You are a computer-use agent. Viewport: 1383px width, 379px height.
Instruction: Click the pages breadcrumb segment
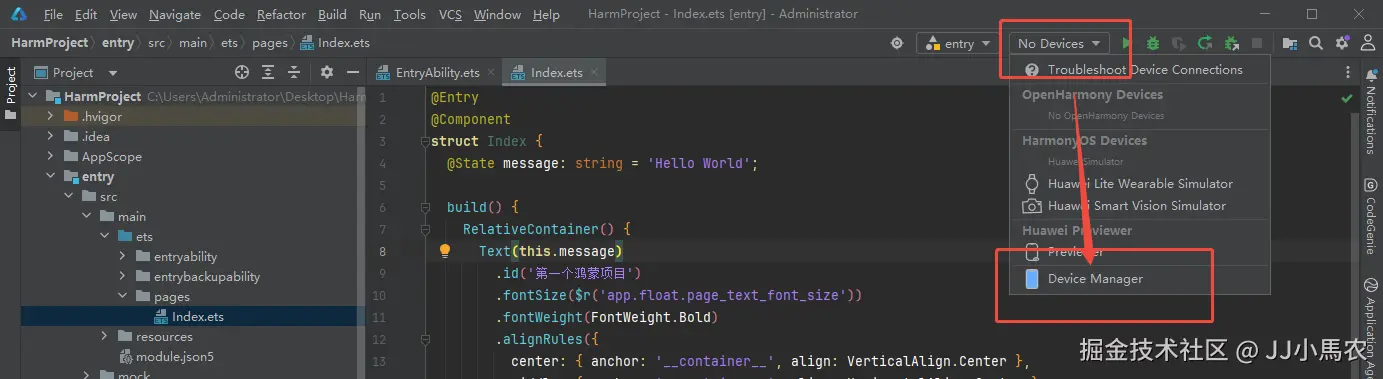[x=270, y=43]
